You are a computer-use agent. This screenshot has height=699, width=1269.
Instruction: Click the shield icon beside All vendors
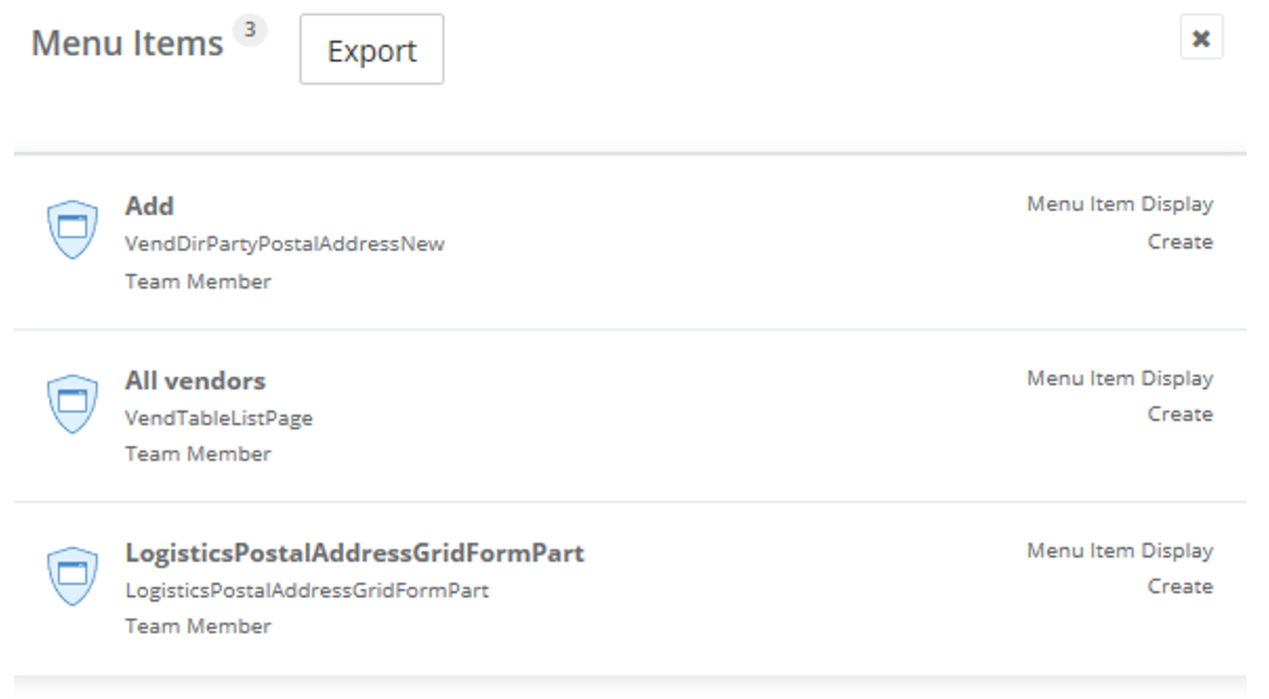click(x=73, y=404)
